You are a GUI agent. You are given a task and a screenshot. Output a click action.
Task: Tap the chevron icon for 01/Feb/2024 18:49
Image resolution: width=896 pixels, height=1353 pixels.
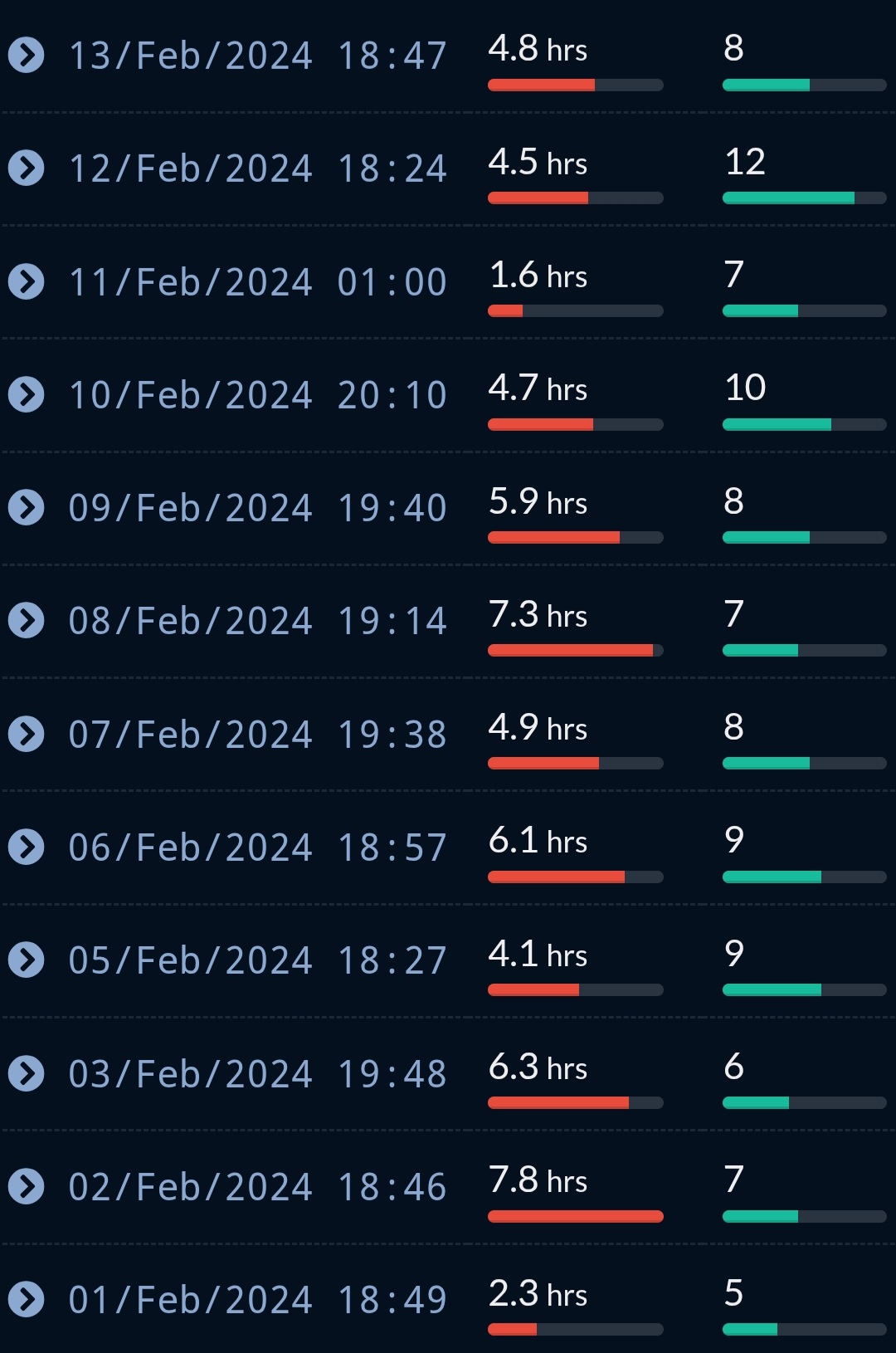pyautogui.click(x=27, y=1299)
